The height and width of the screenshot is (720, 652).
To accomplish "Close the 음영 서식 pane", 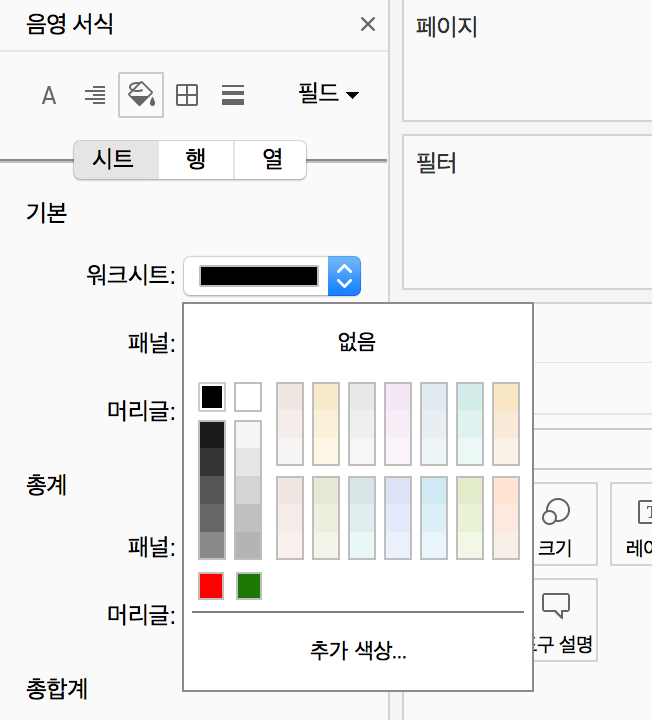I will click(x=368, y=24).
